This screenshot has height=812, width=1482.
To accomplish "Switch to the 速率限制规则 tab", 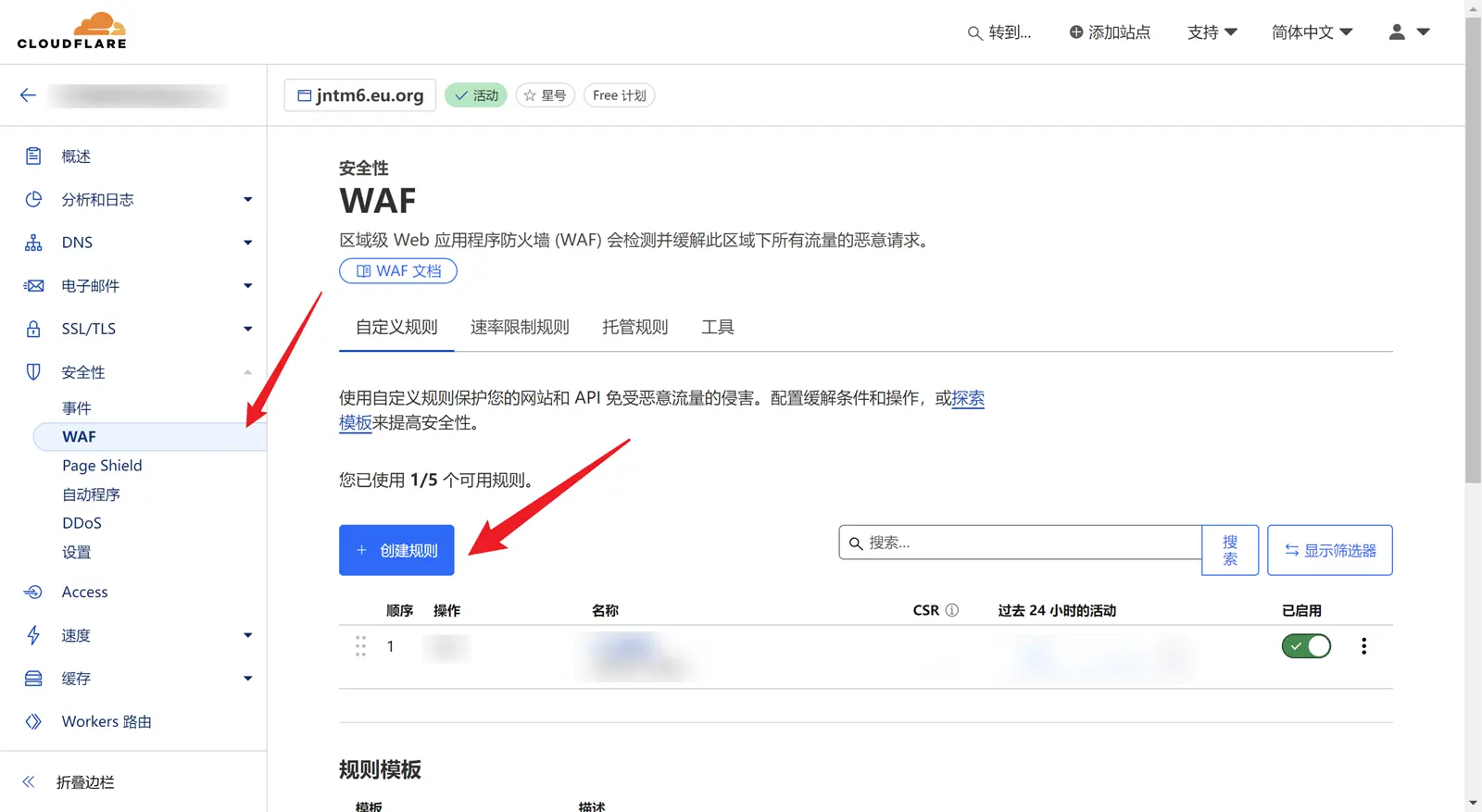I will (x=520, y=327).
